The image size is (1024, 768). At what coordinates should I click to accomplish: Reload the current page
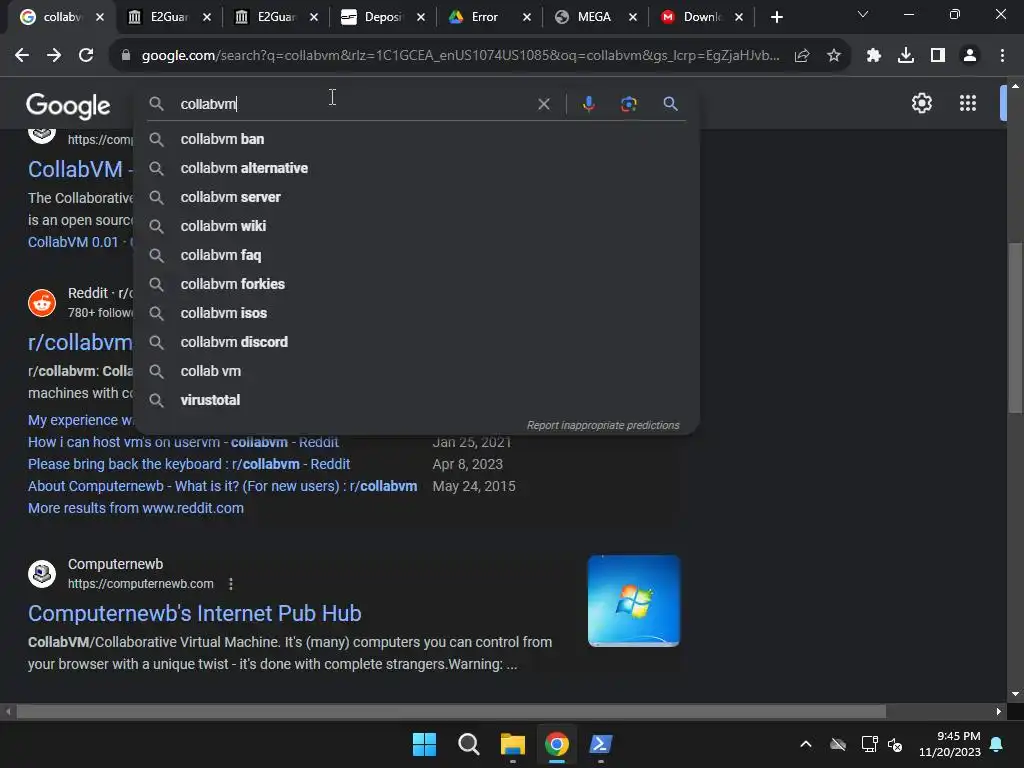[x=86, y=56]
